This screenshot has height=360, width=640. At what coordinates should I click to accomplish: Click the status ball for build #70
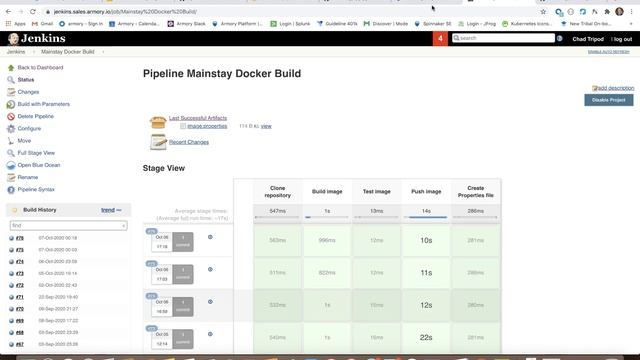11,309
